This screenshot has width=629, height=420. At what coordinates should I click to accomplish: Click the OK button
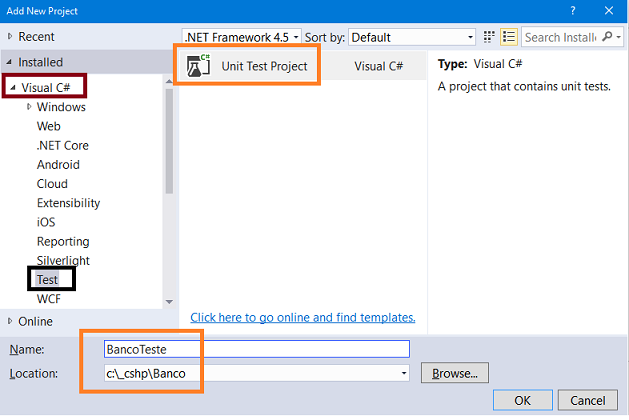click(523, 400)
